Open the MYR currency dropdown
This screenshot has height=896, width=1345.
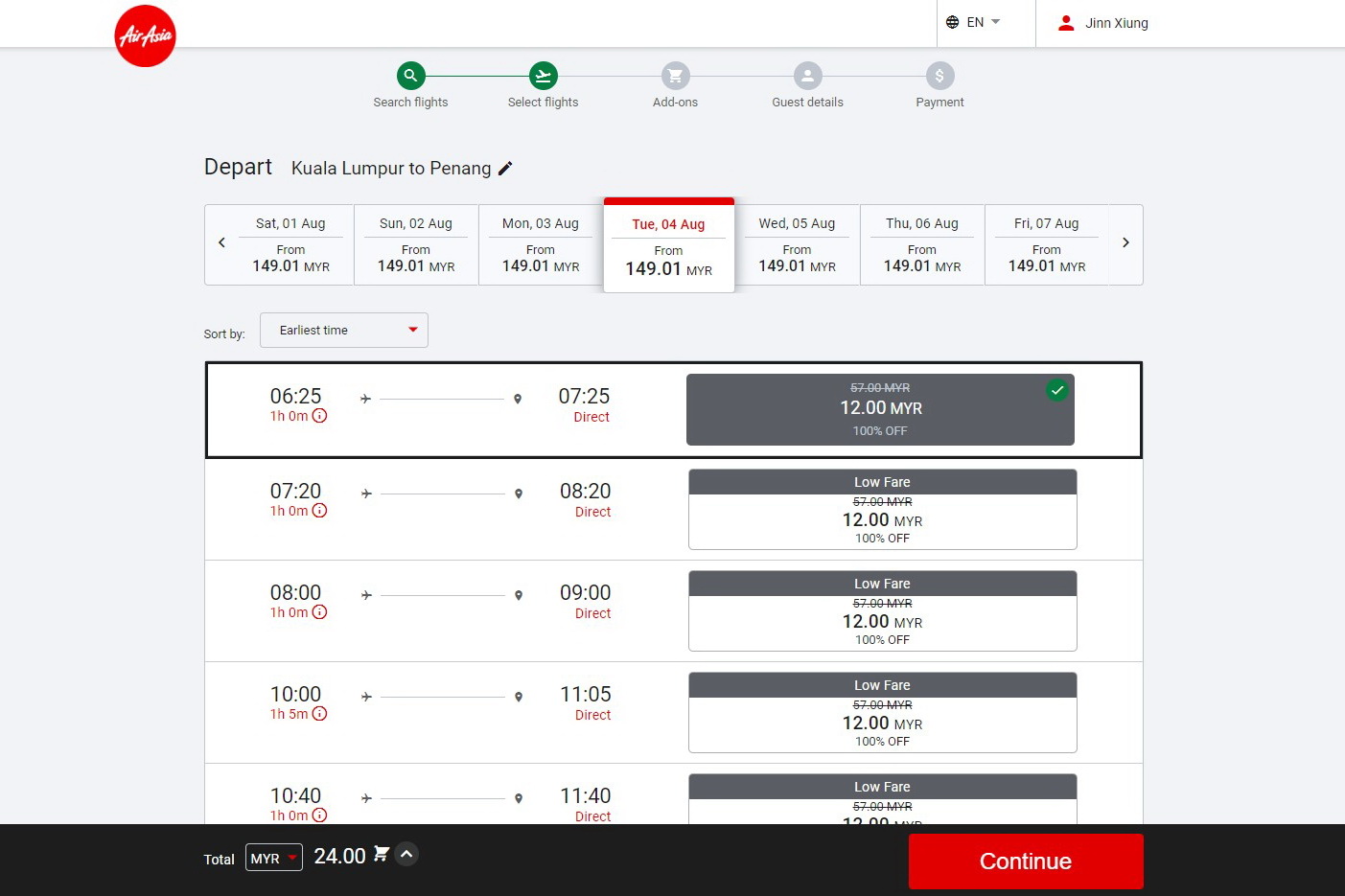[273, 858]
